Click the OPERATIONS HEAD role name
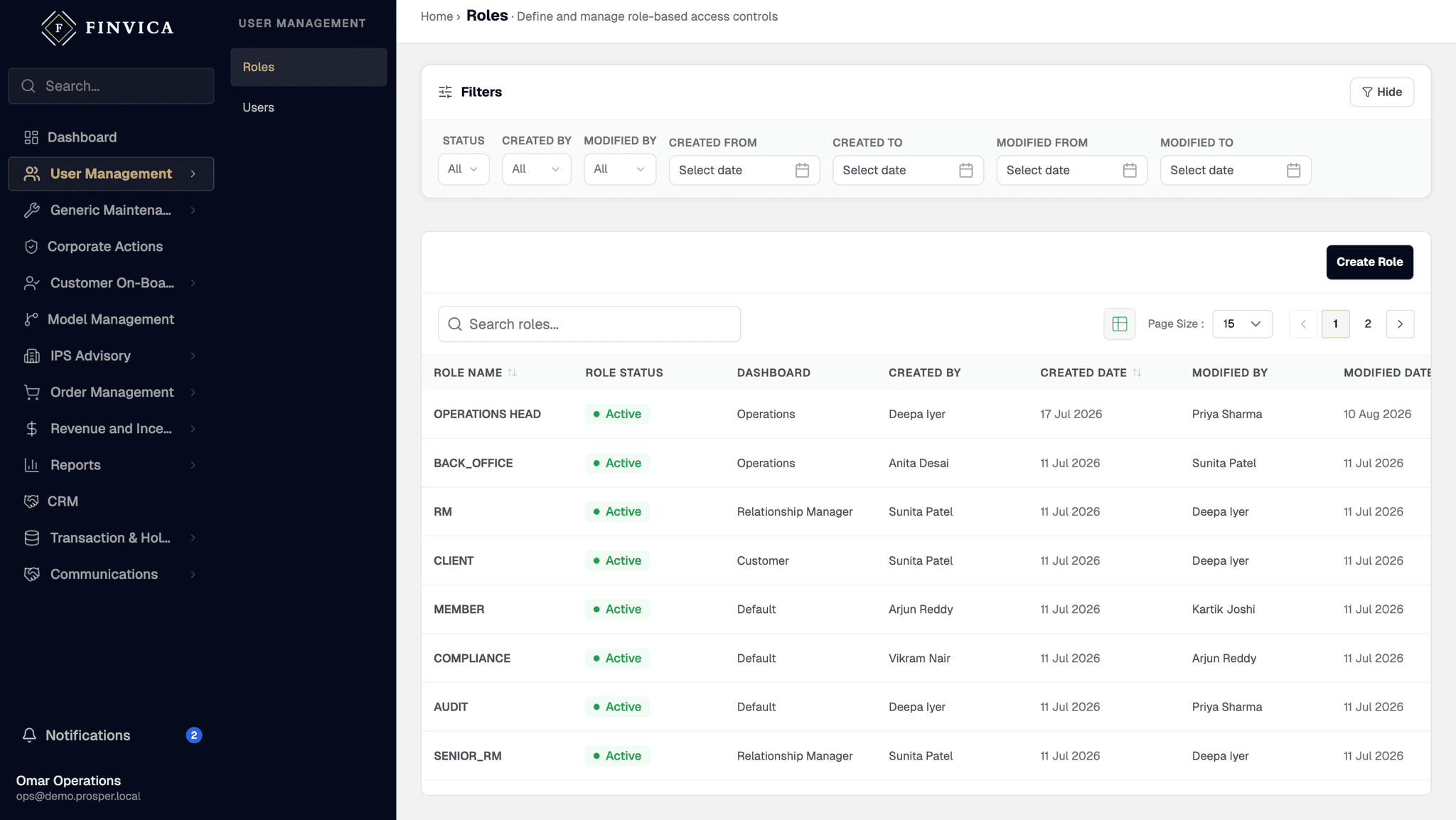The height and width of the screenshot is (820, 1456). pos(487,414)
